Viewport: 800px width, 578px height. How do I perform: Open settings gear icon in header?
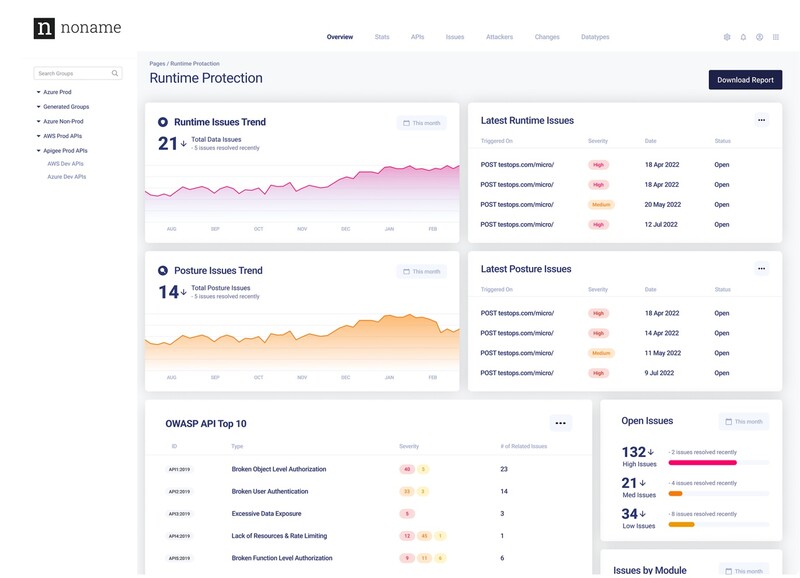[x=727, y=37]
